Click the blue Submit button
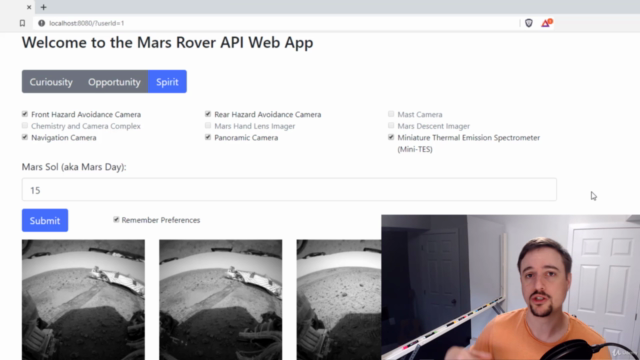Image resolution: width=640 pixels, height=360 pixels. click(45, 220)
